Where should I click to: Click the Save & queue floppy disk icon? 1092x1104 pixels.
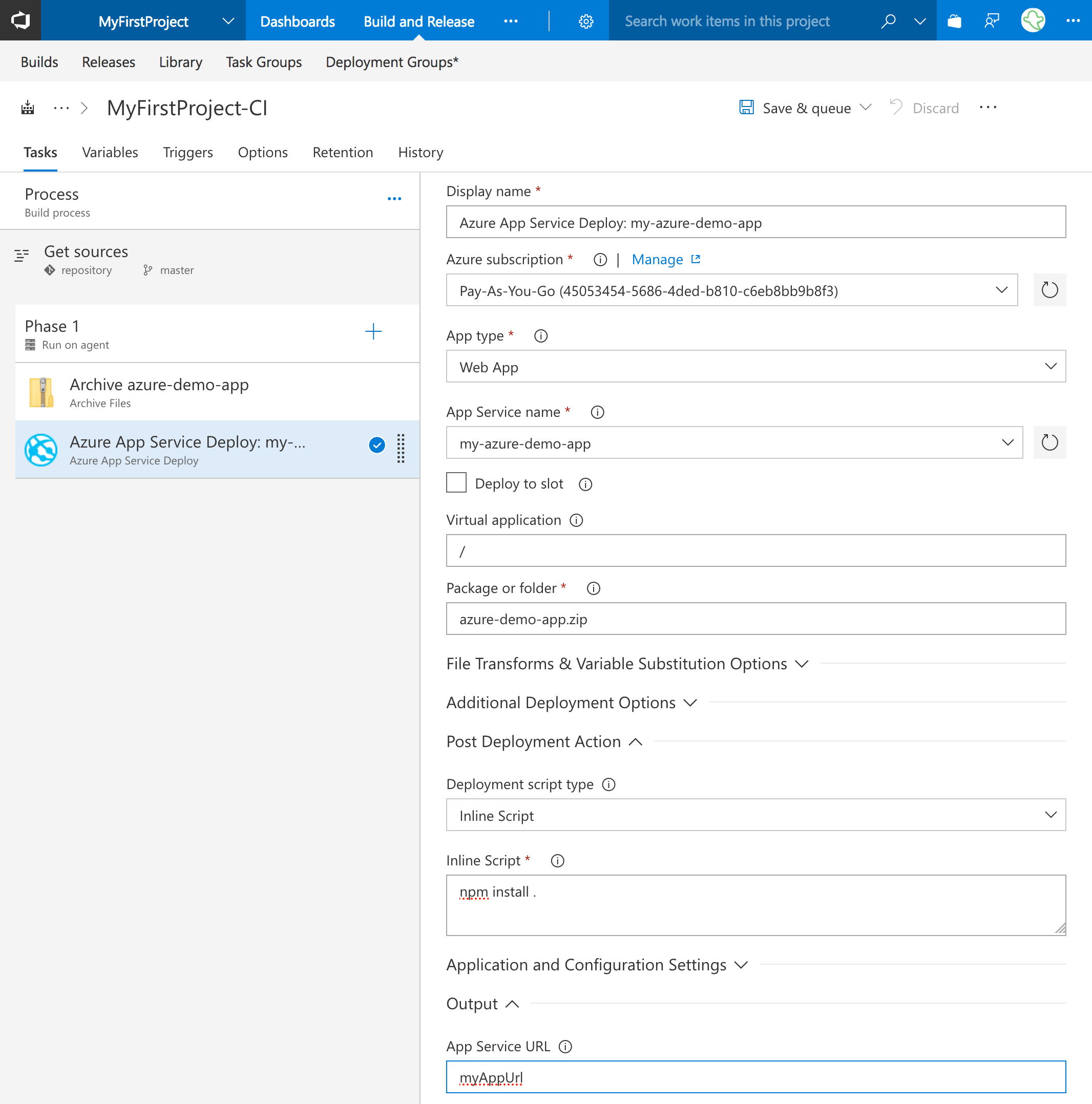tap(746, 108)
